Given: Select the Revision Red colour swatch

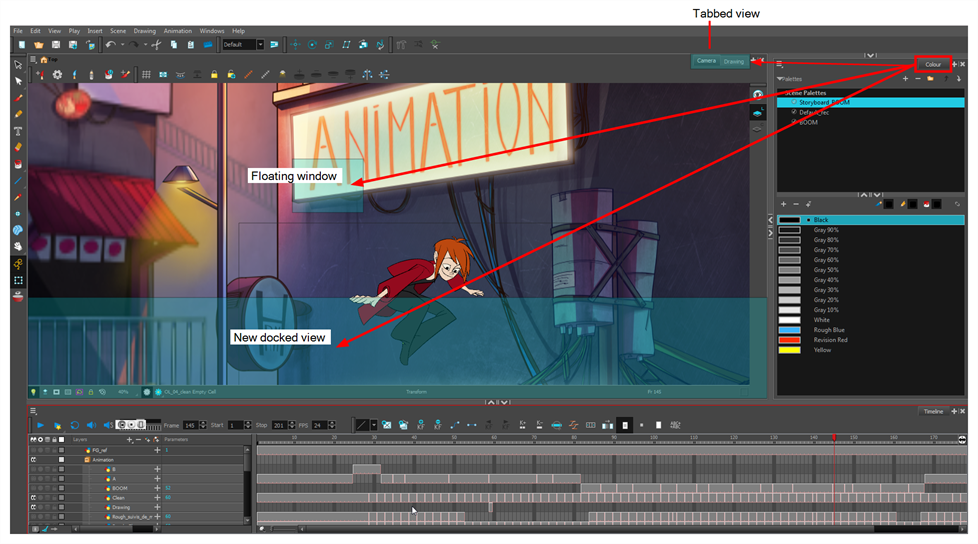Looking at the screenshot, I should click(x=830, y=340).
